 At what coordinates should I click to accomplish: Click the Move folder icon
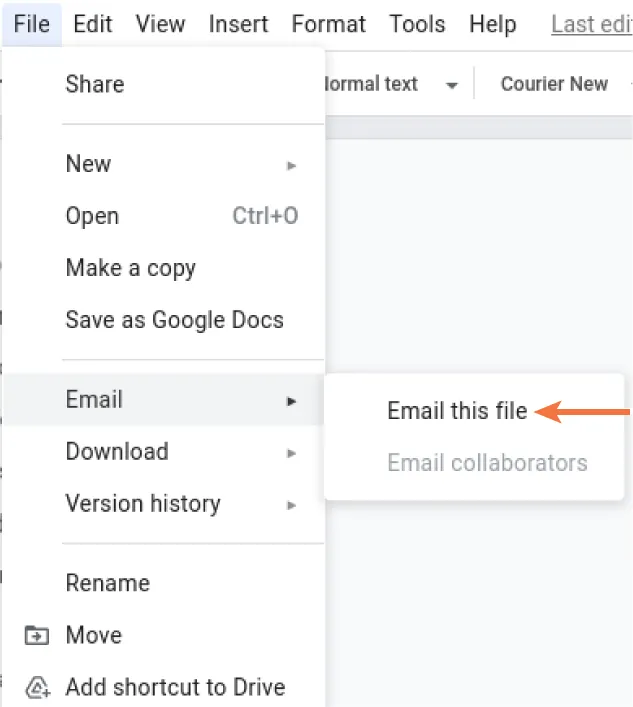coord(36,635)
